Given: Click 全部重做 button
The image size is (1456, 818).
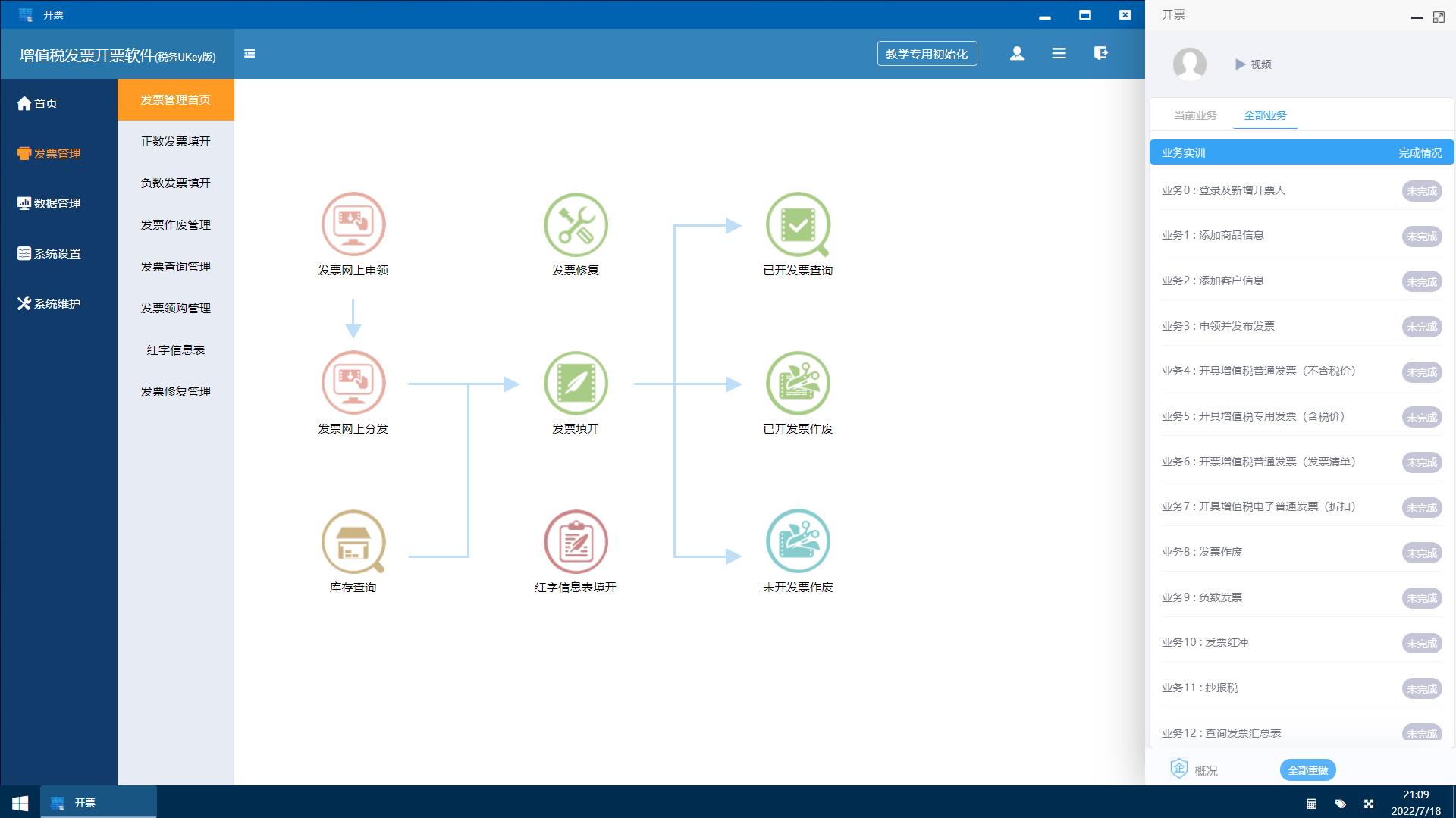Looking at the screenshot, I should [x=1307, y=770].
